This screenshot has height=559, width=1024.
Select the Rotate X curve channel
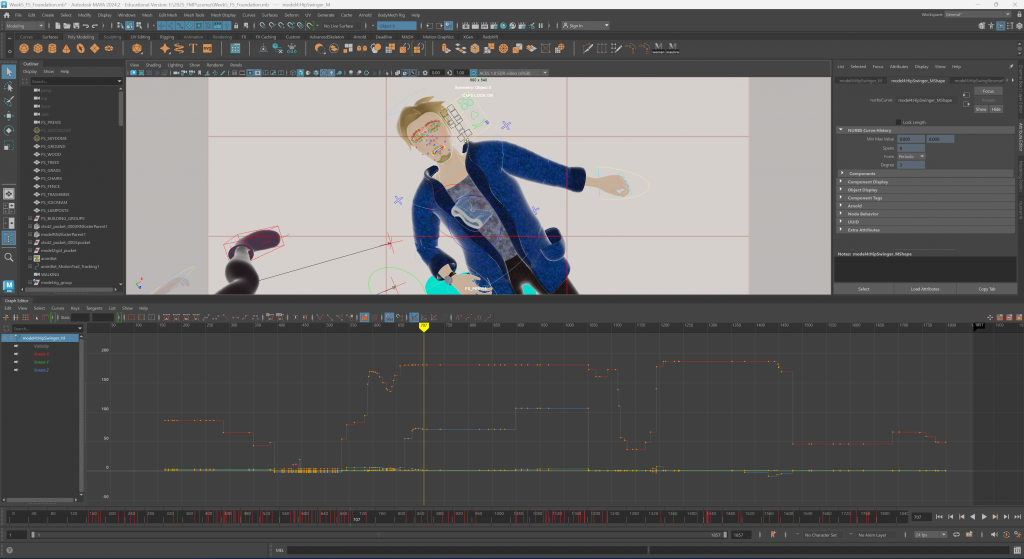41,354
